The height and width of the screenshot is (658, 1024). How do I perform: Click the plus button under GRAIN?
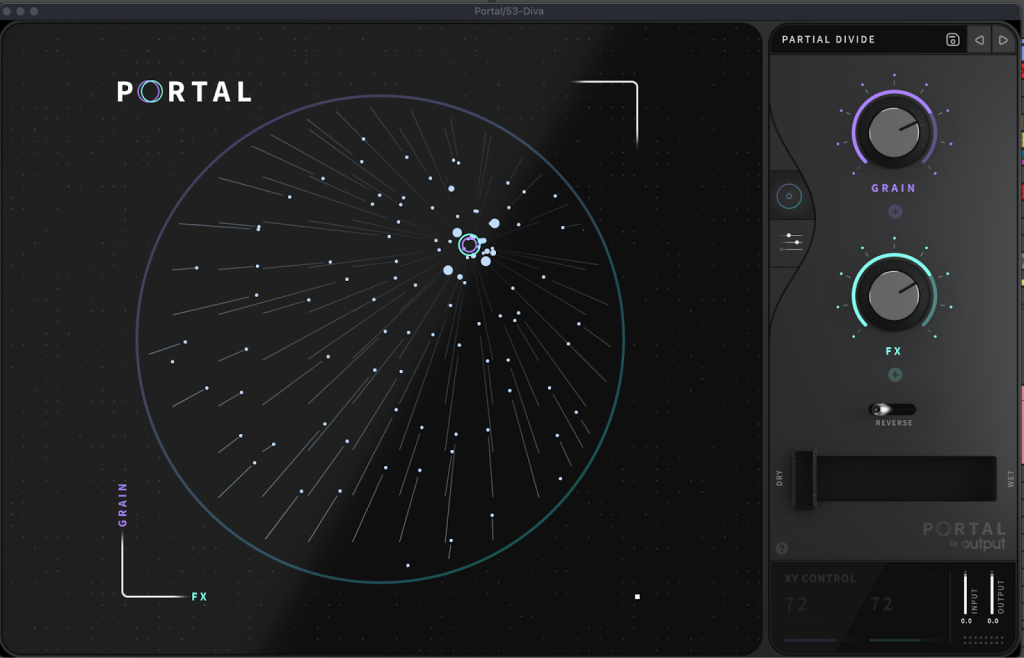click(x=894, y=211)
